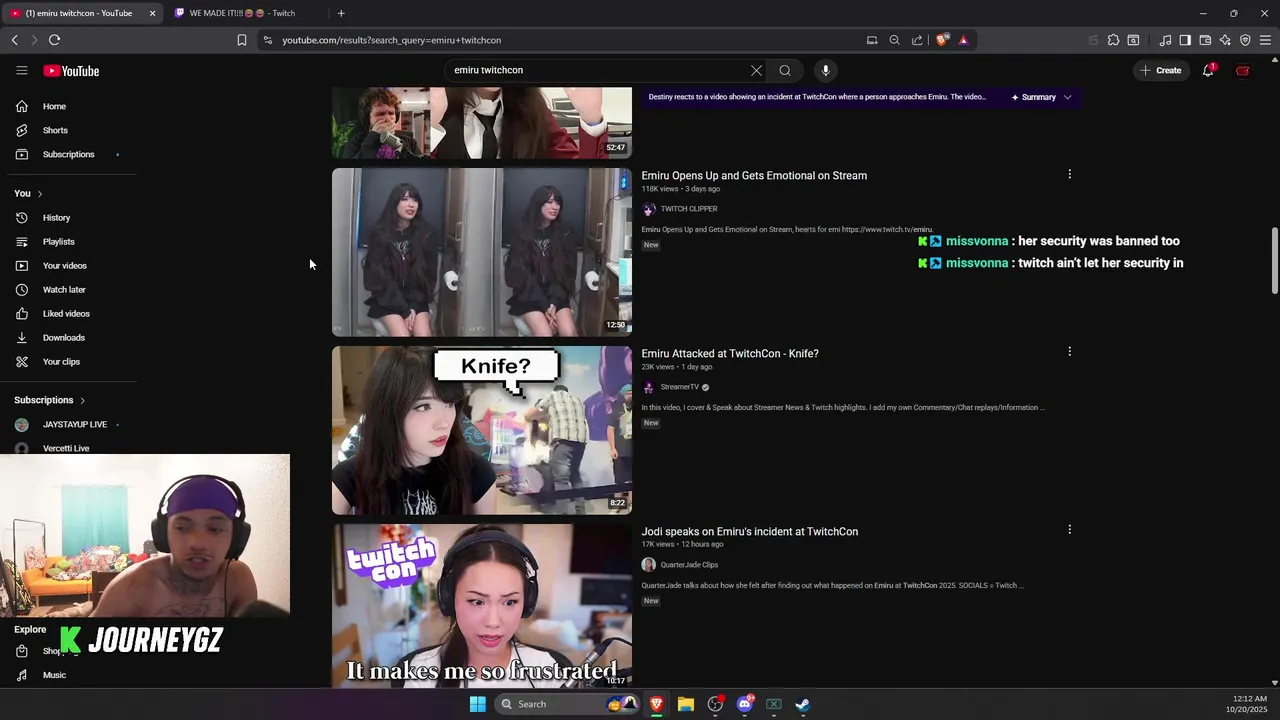
Task: Click the YouTube logo
Action: click(71, 71)
